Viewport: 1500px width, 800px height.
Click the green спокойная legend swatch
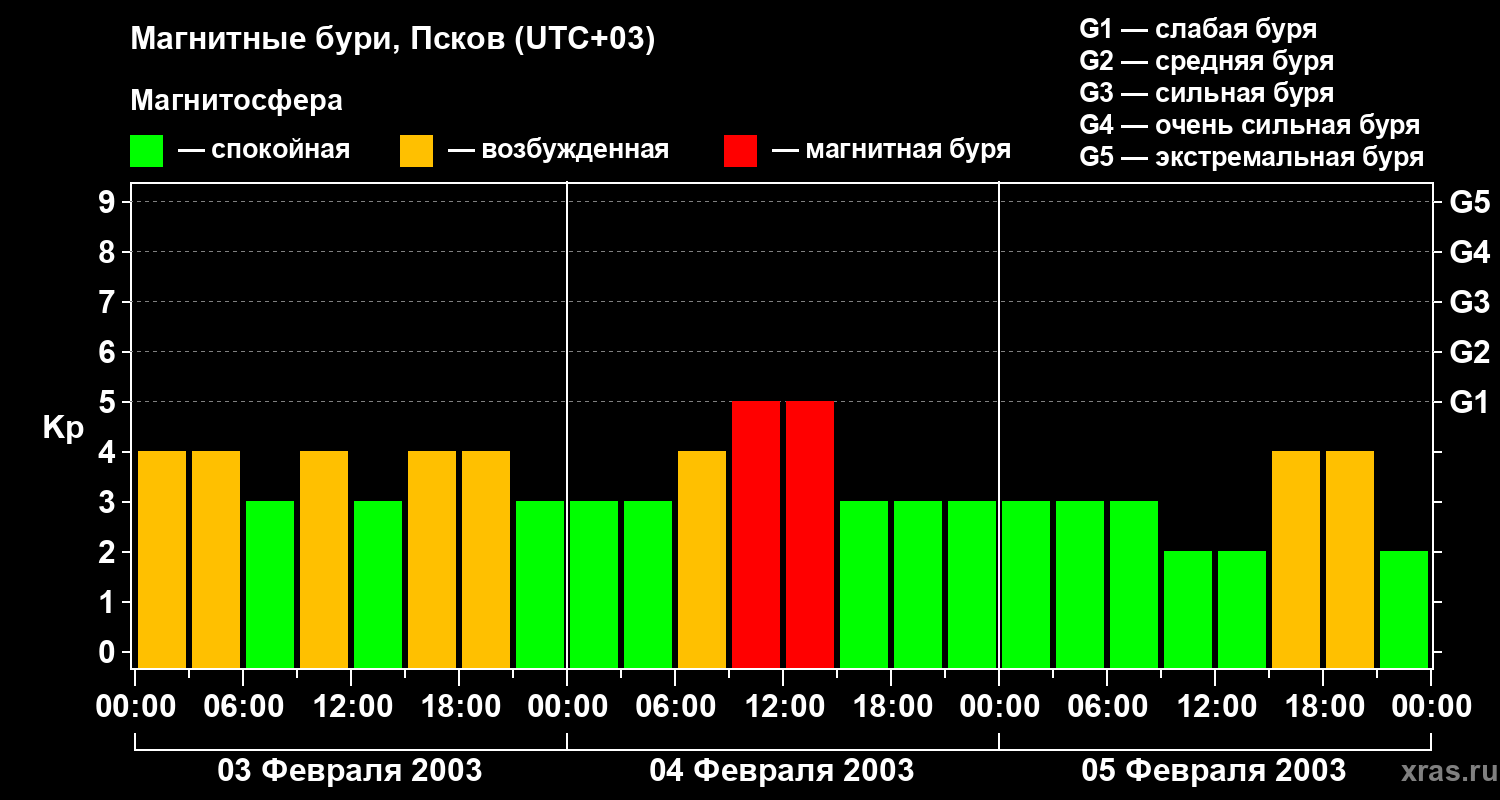[x=147, y=151]
